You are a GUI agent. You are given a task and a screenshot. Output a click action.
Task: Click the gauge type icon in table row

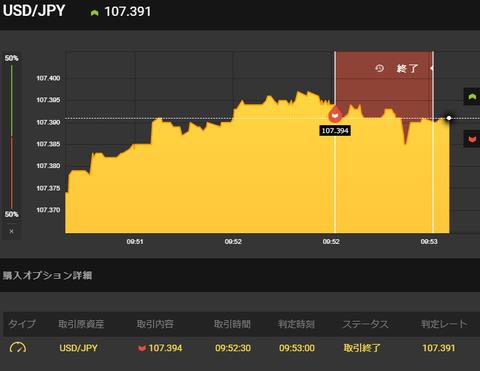click(x=18, y=347)
